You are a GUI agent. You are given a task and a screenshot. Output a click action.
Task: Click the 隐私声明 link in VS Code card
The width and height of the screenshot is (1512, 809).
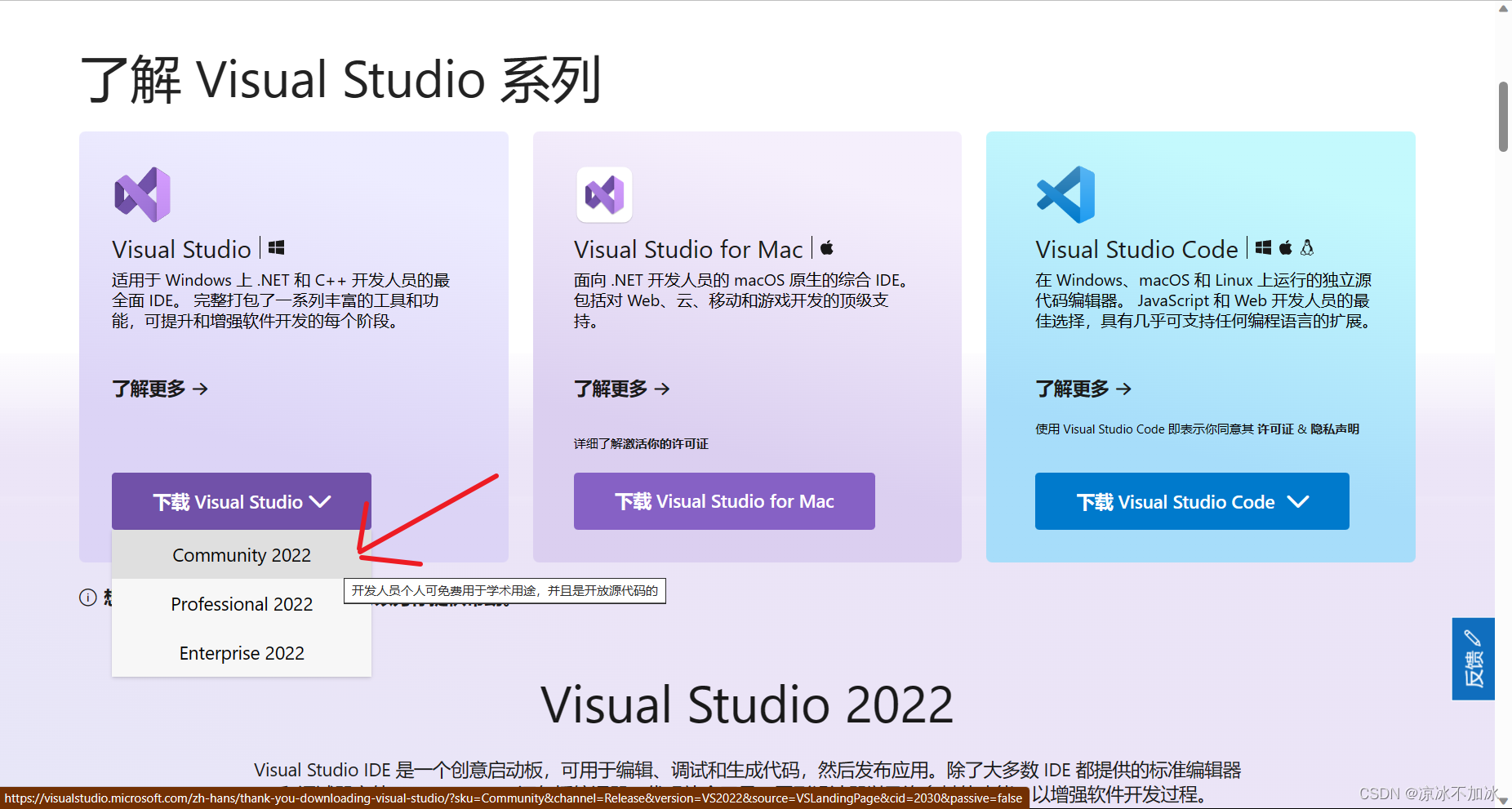(1334, 429)
